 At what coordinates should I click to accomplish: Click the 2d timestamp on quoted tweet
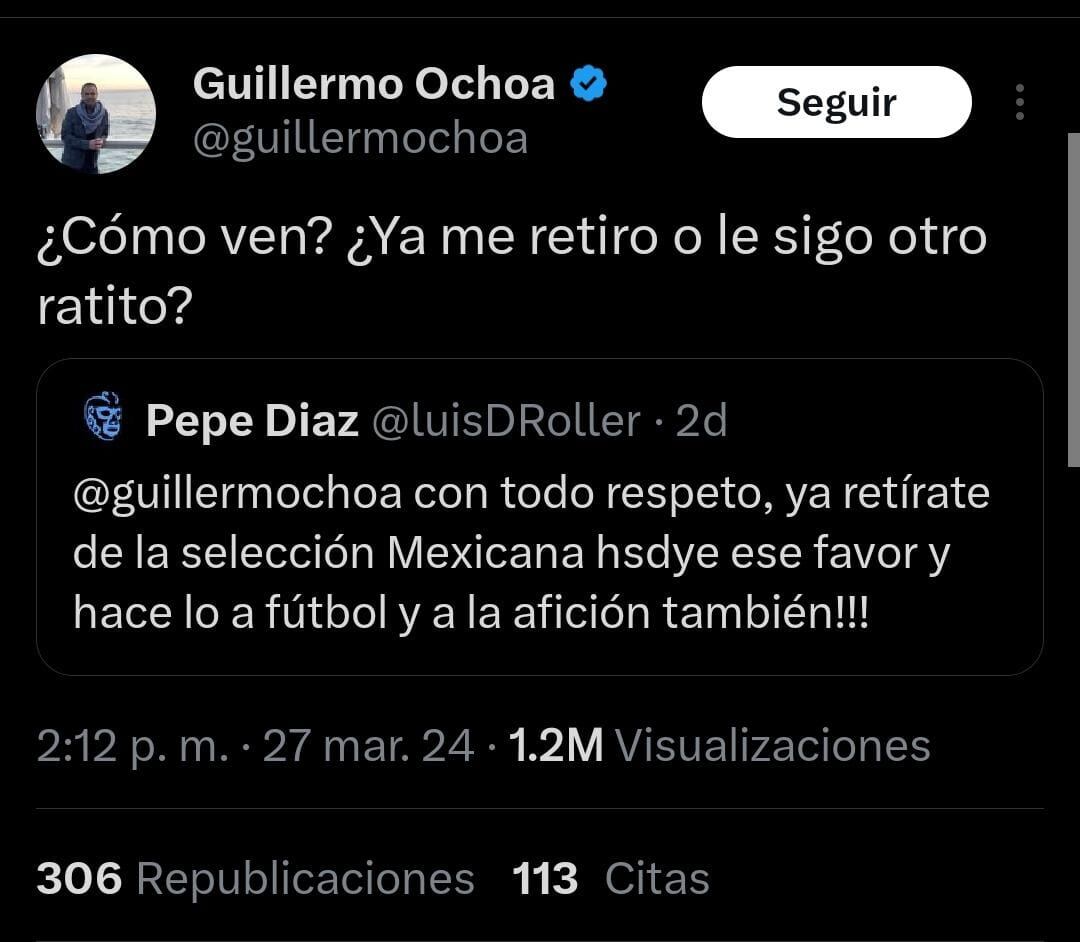click(701, 422)
